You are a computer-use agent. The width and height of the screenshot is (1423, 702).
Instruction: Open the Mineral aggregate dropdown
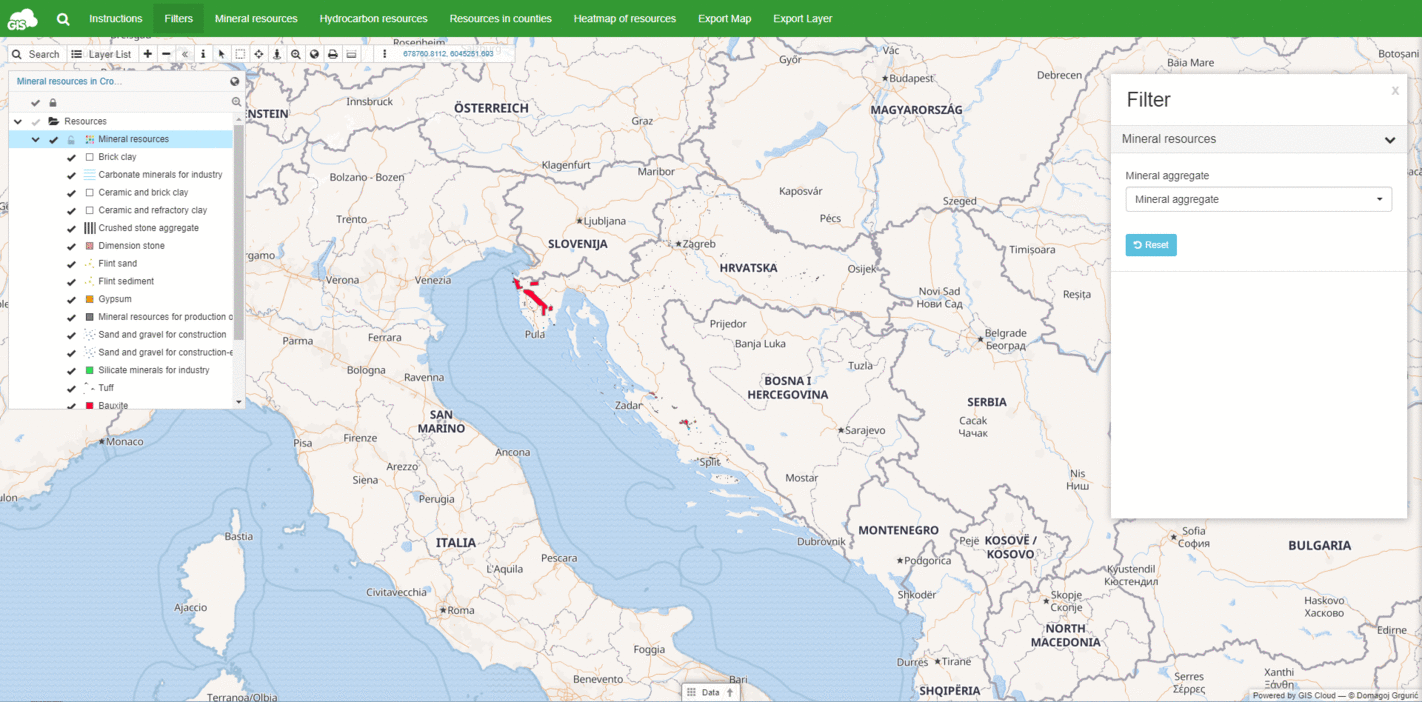coord(1258,199)
